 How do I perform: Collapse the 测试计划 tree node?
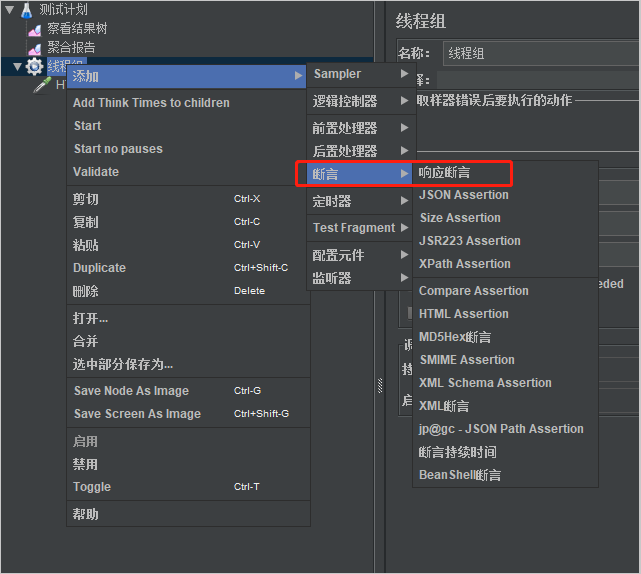[x=10, y=9]
